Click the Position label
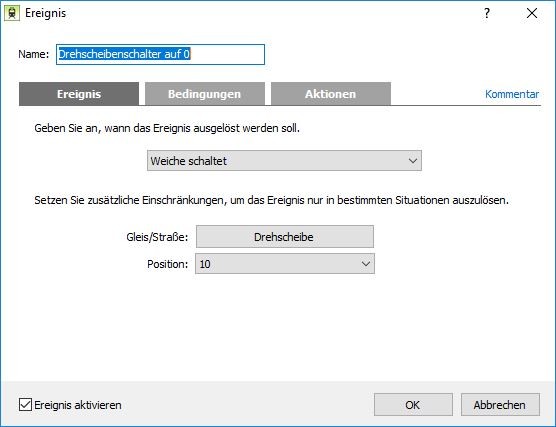556x427 pixels. pyautogui.click(x=167, y=264)
